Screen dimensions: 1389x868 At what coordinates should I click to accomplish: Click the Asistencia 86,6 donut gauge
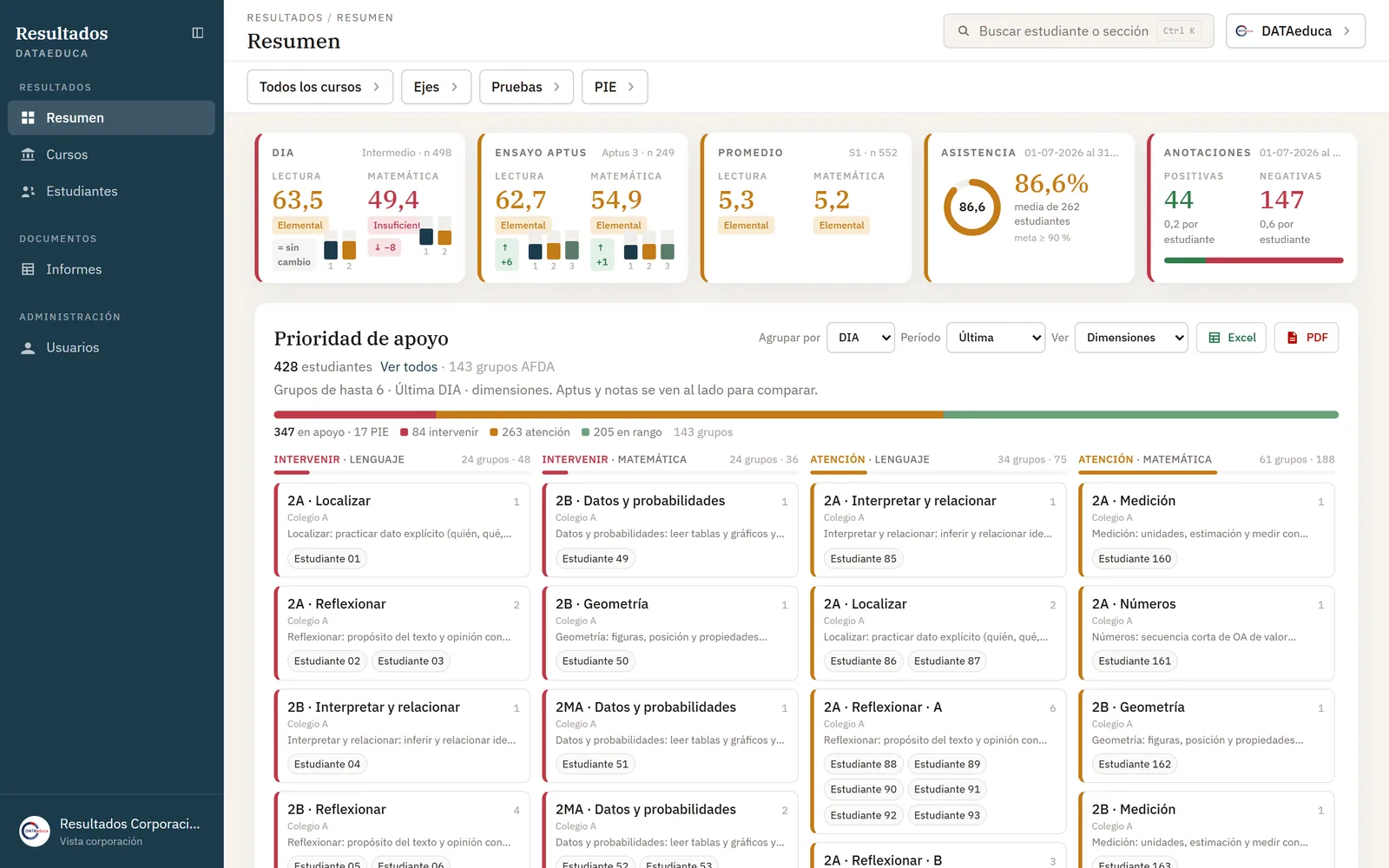point(972,207)
